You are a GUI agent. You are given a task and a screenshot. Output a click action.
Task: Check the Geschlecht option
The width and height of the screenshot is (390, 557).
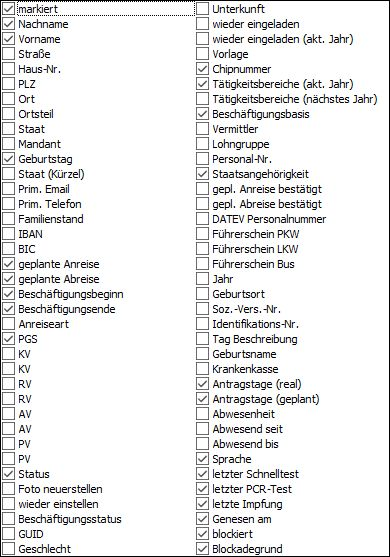pos(9,549)
